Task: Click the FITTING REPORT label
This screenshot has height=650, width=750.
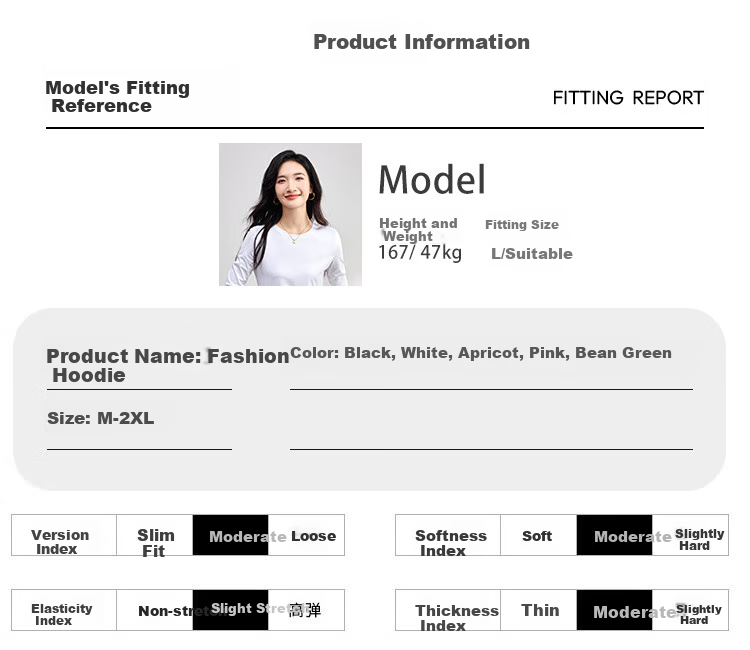Action: pos(628,98)
